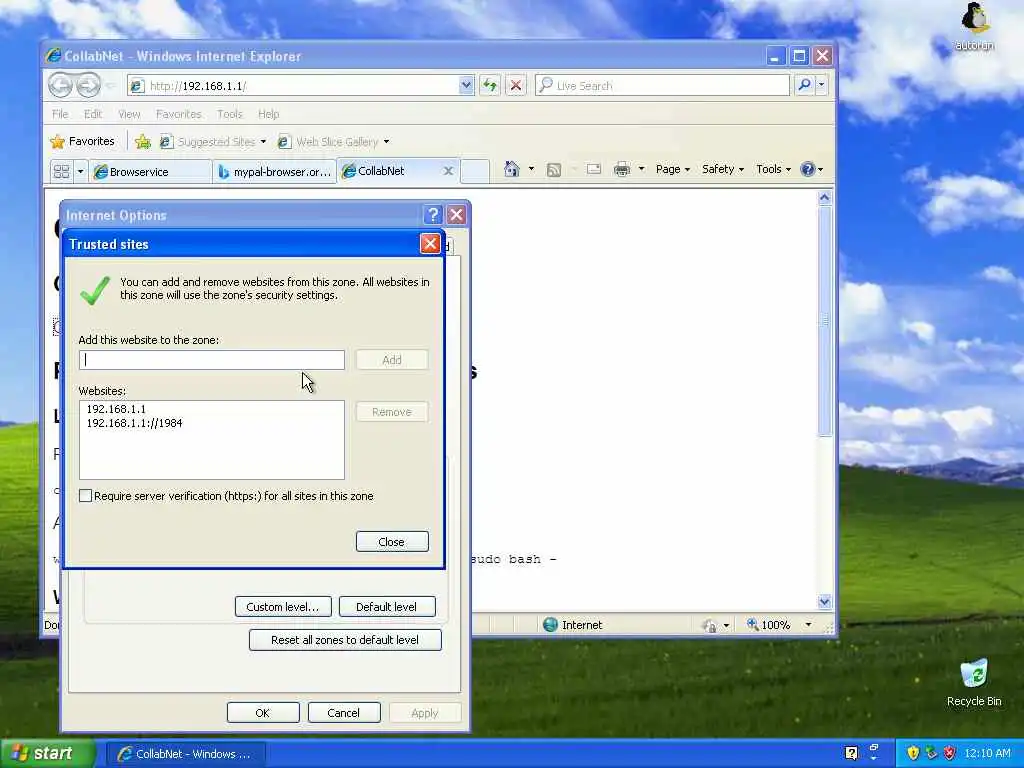Open Home button dropdown arrow
The height and width of the screenshot is (768, 1024).
[x=531, y=169]
